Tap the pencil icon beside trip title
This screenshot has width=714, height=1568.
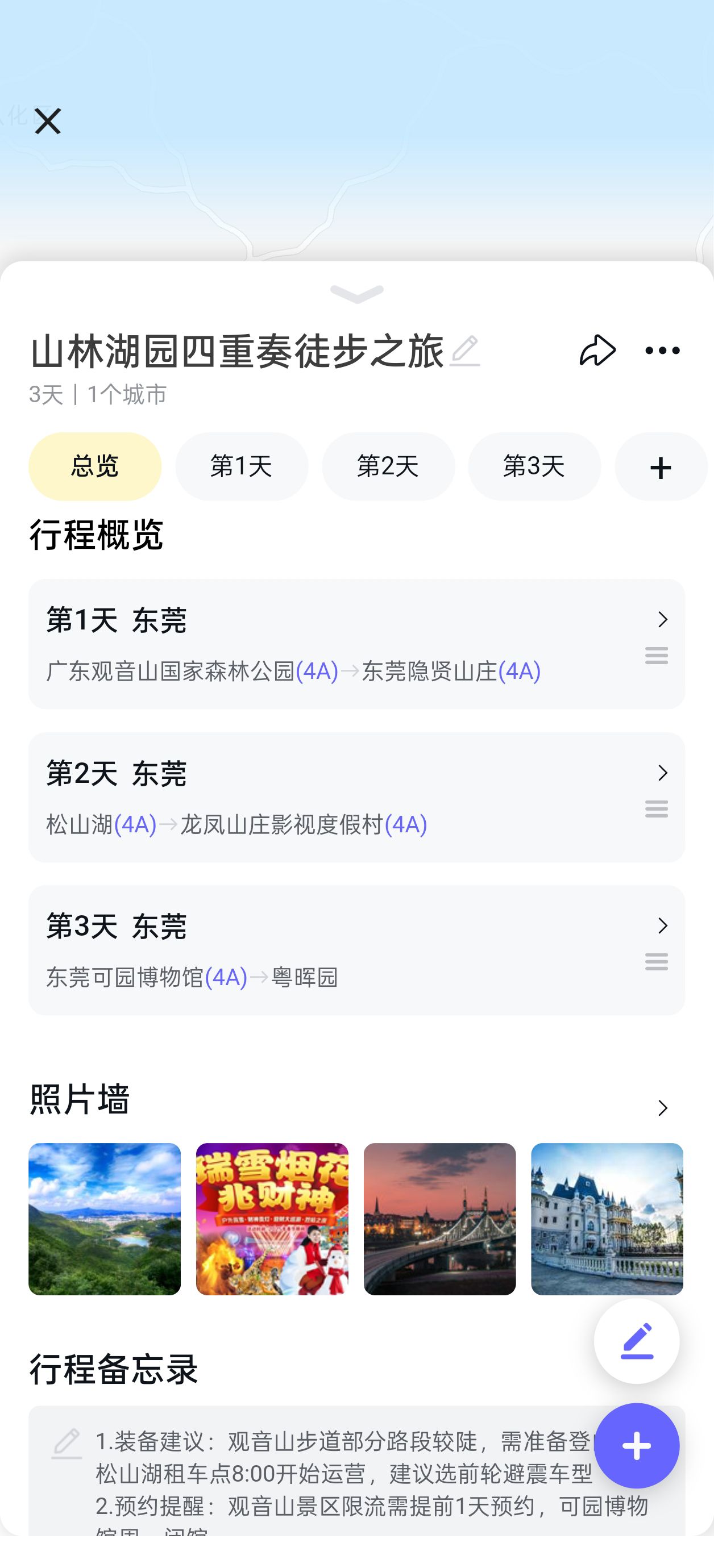465,351
